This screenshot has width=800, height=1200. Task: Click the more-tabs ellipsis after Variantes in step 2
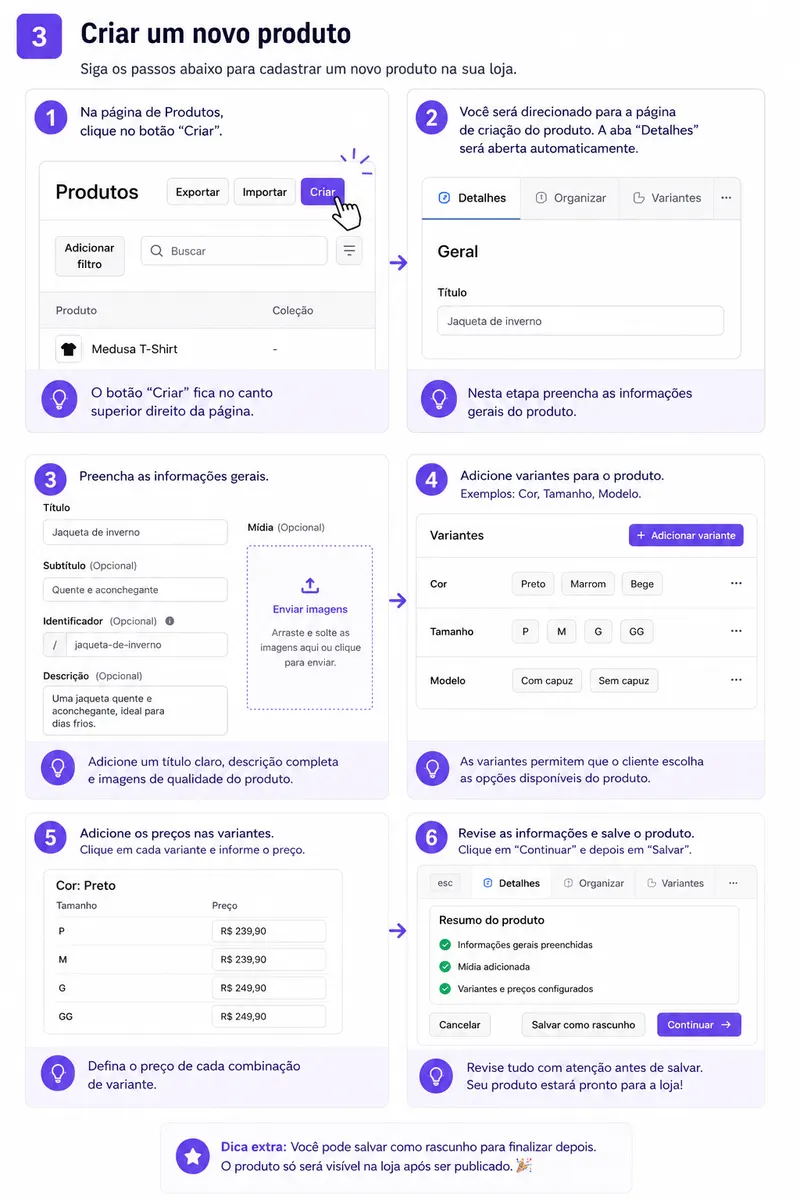click(x=726, y=198)
